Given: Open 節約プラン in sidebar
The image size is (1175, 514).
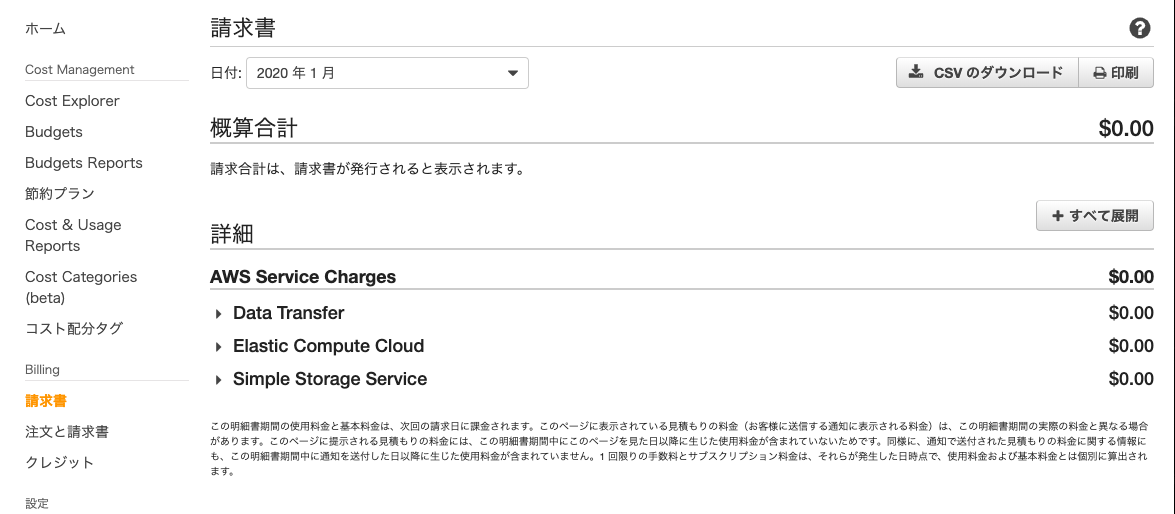Looking at the screenshot, I should [x=60, y=193].
